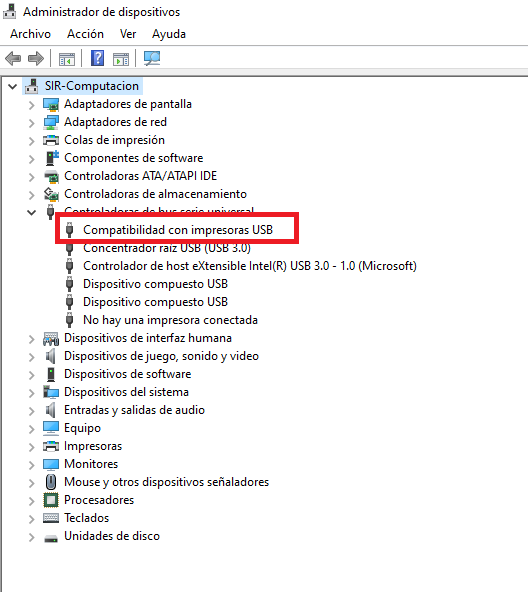
Task: Expand the Adaptadores de red node
Action: [x=32, y=123]
